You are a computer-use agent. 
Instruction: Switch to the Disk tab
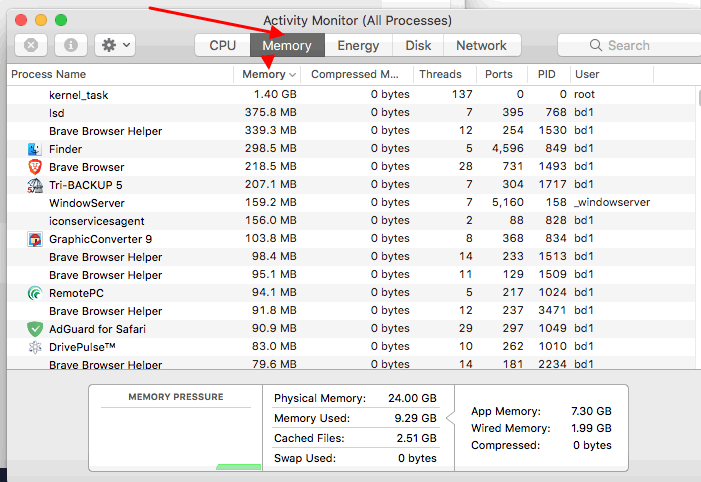pyautogui.click(x=418, y=45)
